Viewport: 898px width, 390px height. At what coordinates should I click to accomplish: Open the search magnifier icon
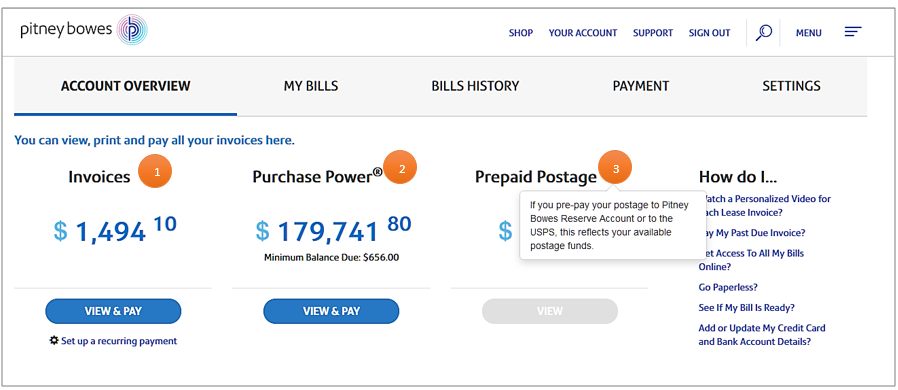763,33
